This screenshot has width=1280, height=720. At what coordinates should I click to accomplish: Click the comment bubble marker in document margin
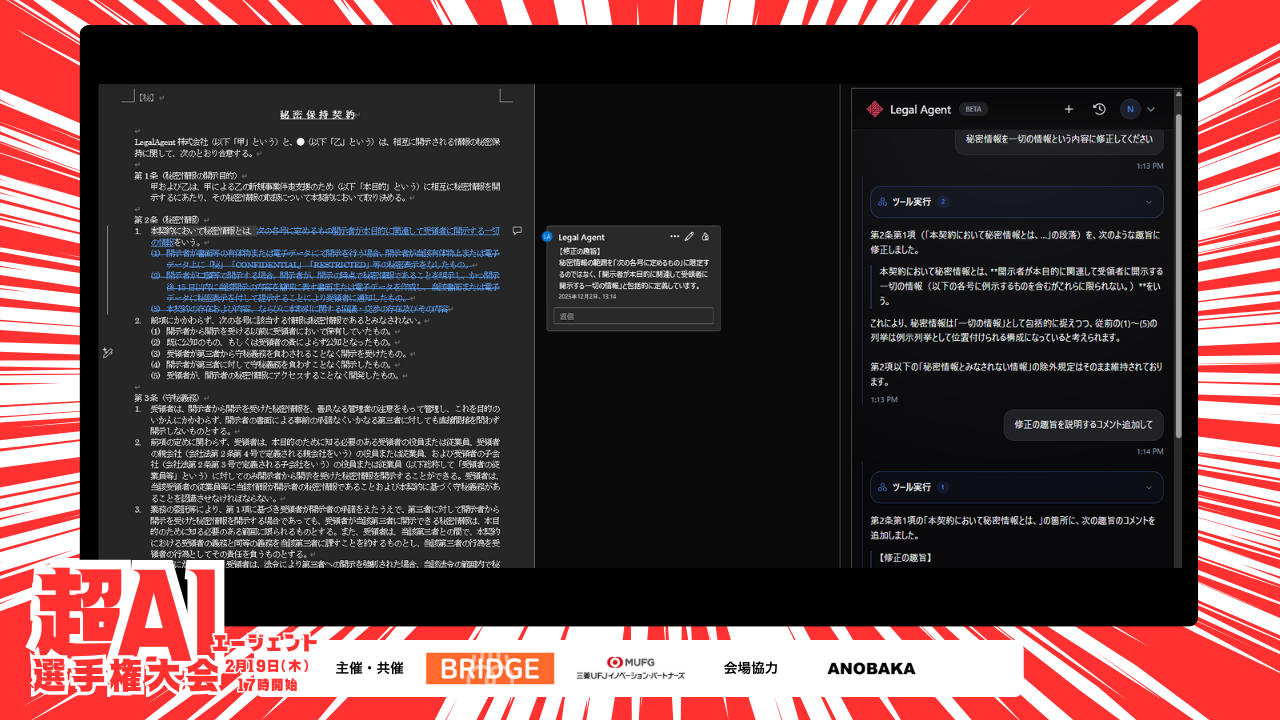coord(517,230)
